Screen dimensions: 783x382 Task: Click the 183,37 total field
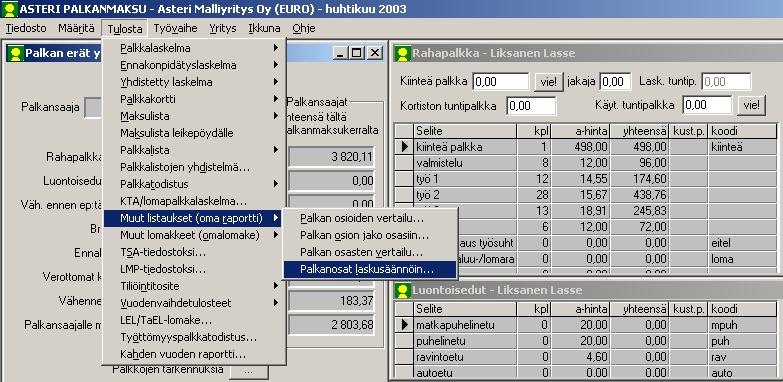pos(331,302)
